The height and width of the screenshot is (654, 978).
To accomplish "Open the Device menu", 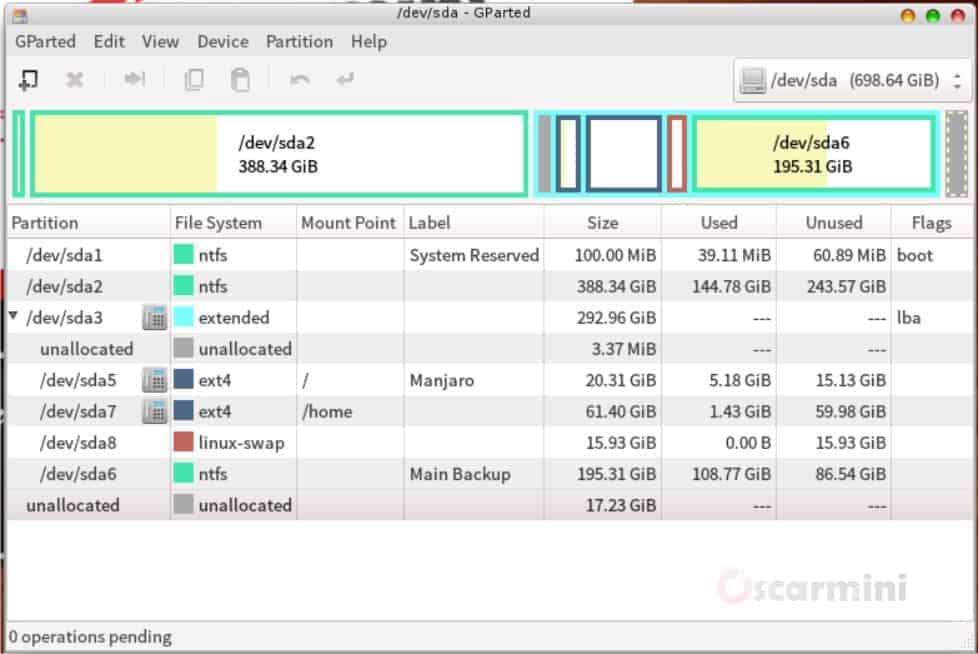I will tap(222, 41).
